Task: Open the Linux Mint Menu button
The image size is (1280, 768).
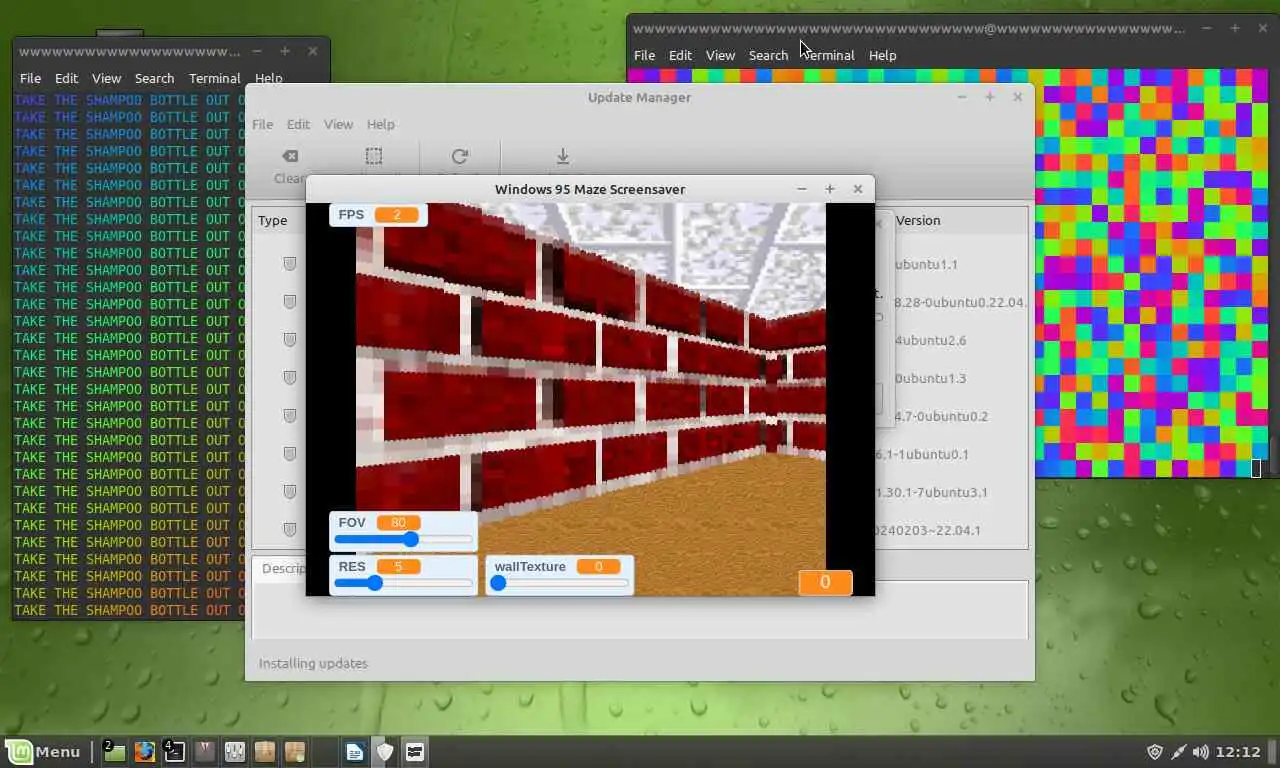Action: (44, 751)
